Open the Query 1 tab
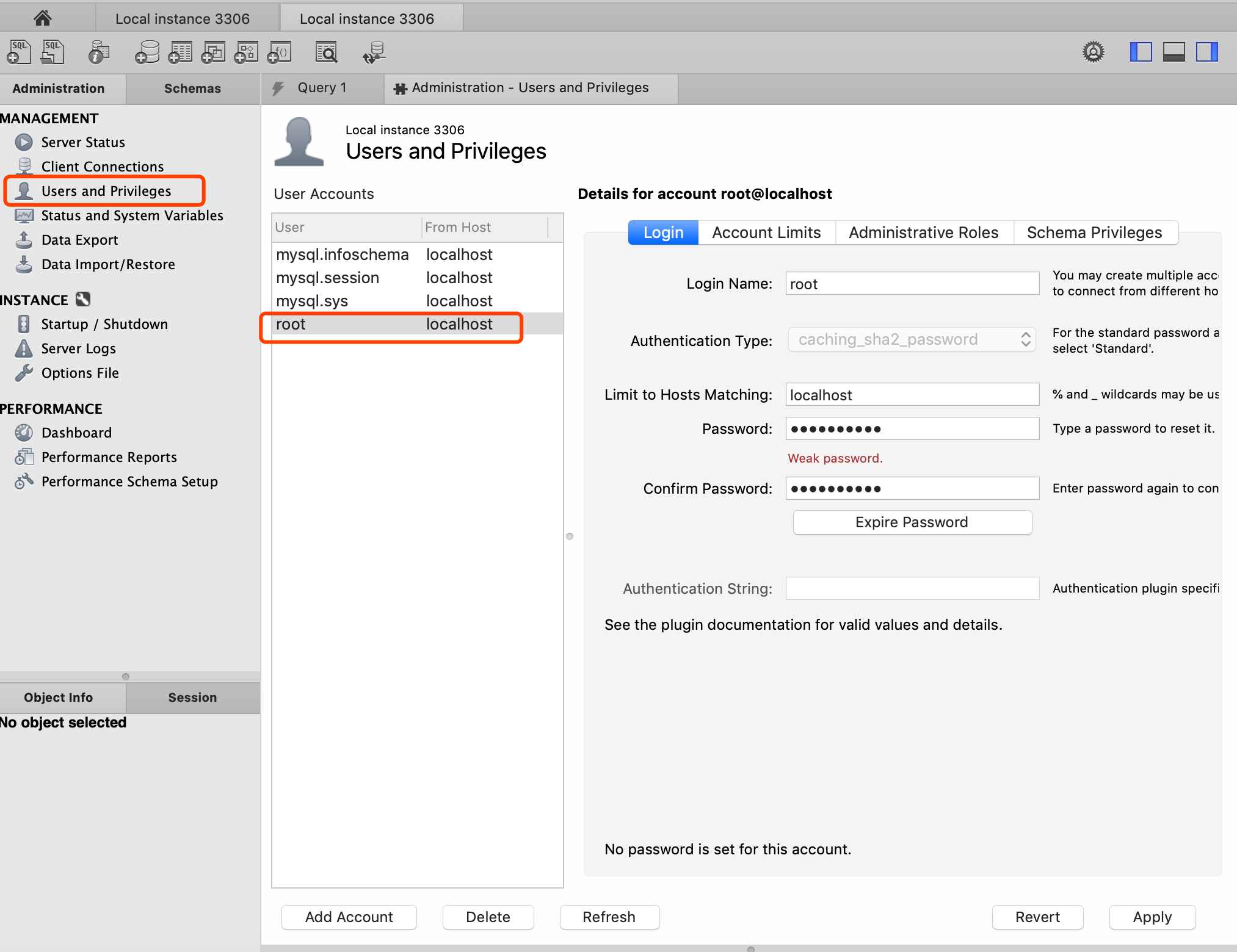1237x952 pixels. coord(322,88)
